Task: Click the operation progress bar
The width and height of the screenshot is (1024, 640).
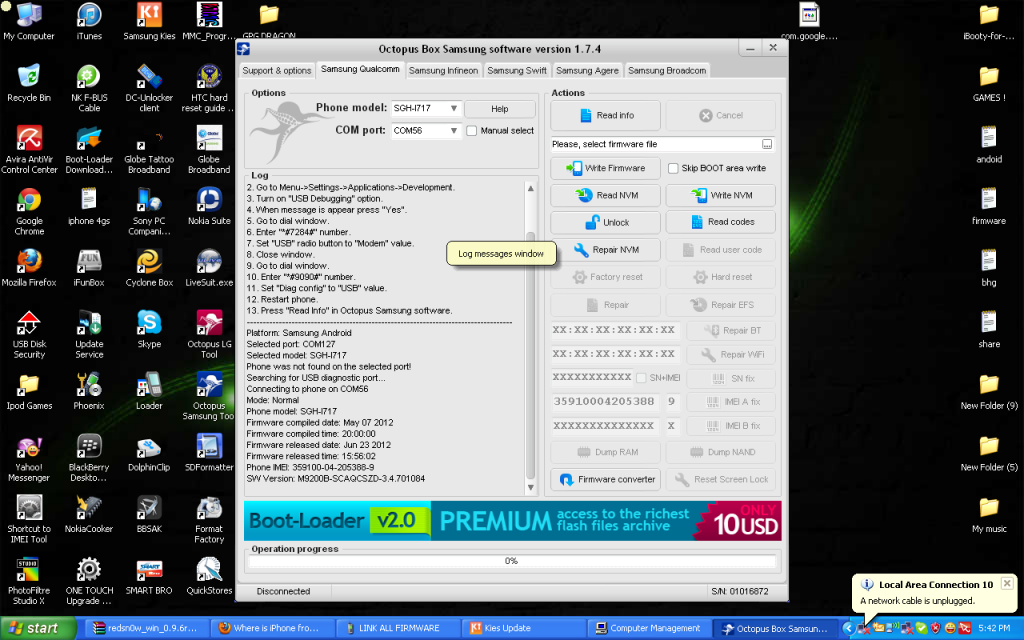Action: 511,561
